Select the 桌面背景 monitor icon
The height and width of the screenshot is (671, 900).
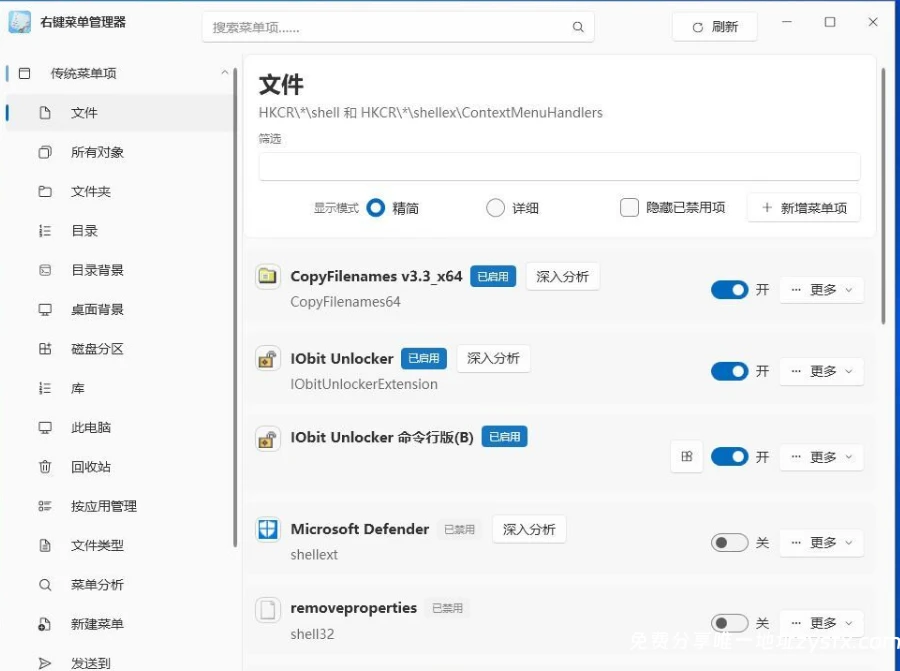(x=45, y=309)
